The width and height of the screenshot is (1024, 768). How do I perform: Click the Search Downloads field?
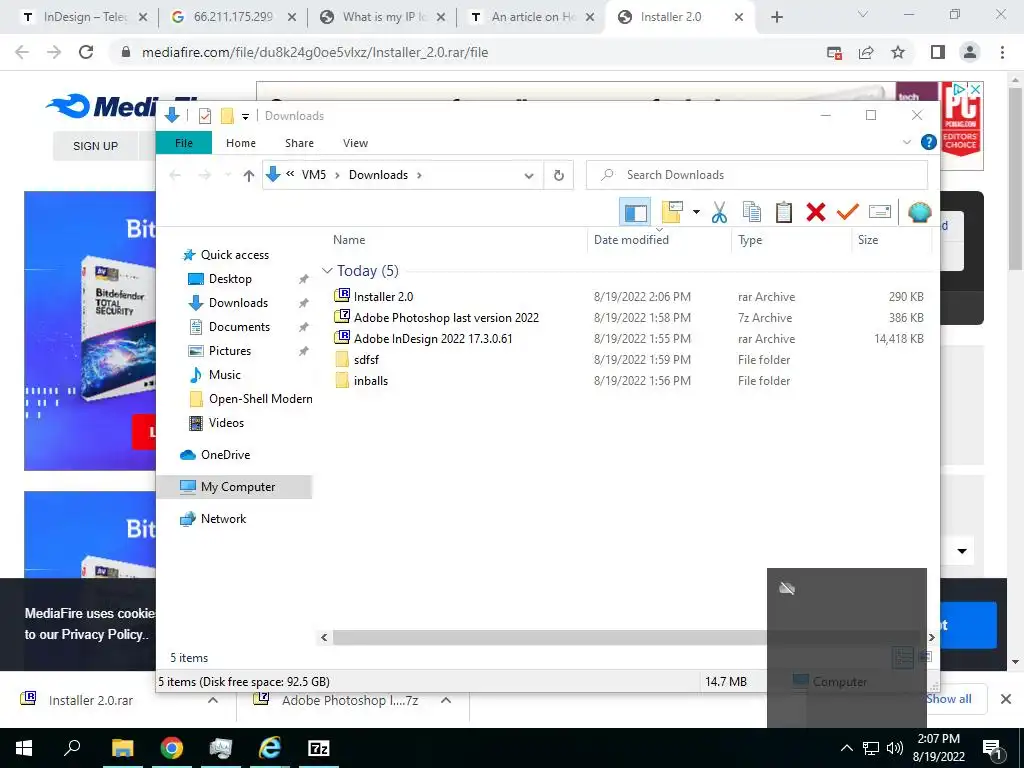(x=757, y=175)
